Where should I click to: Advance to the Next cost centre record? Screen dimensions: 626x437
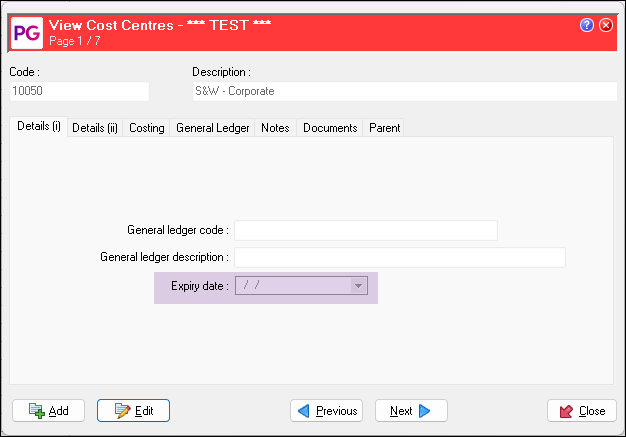(x=410, y=411)
